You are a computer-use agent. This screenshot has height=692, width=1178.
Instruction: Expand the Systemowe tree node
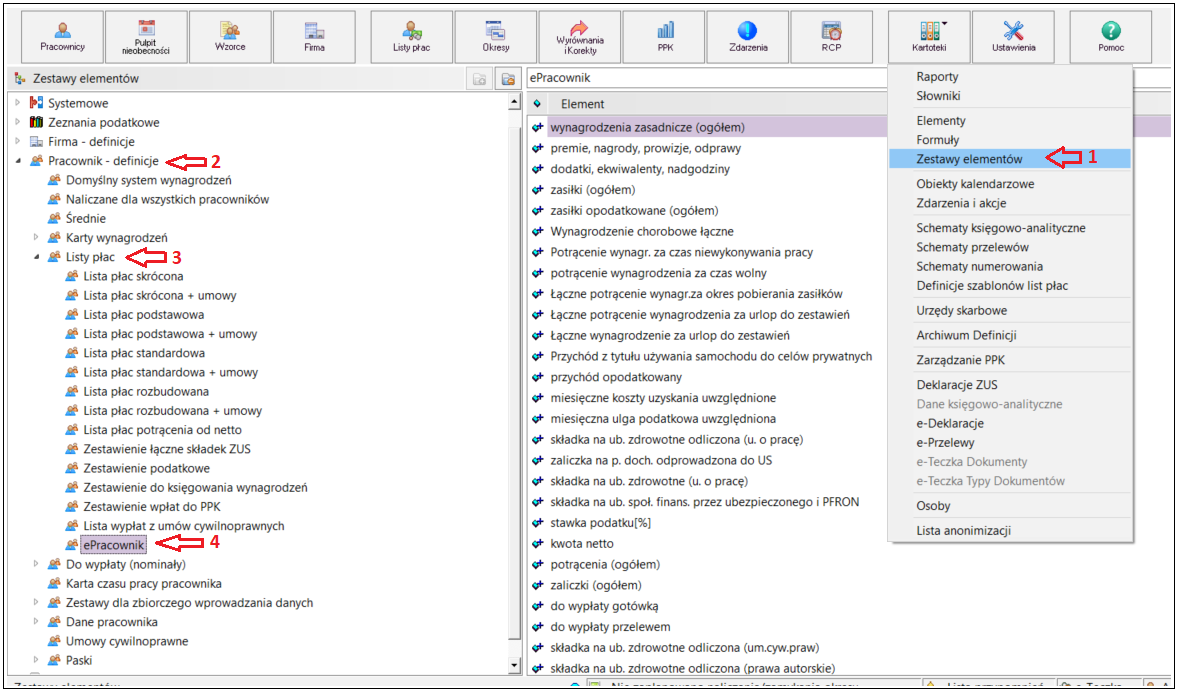tap(18, 102)
